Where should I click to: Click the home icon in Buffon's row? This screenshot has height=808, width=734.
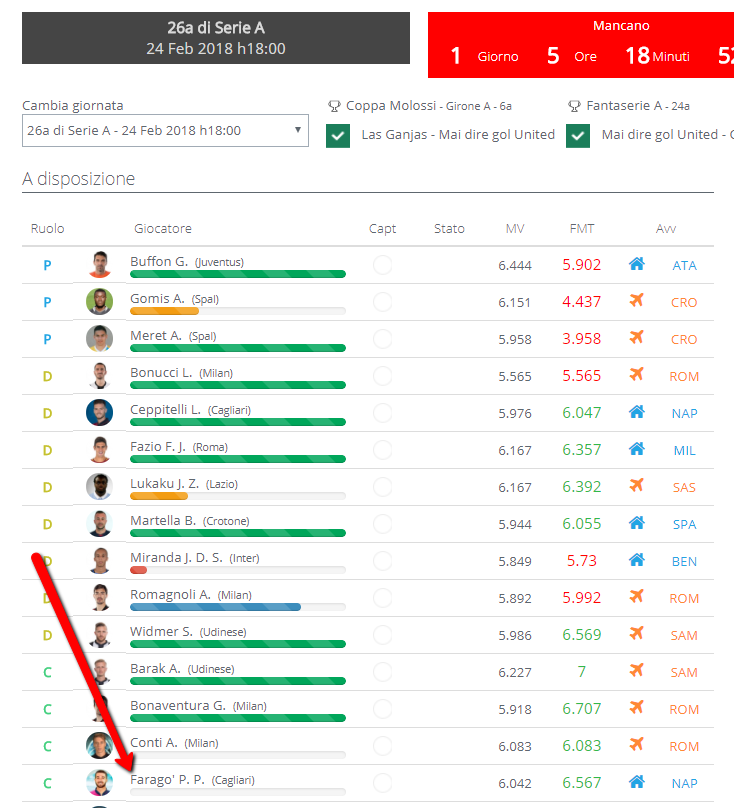click(636, 264)
